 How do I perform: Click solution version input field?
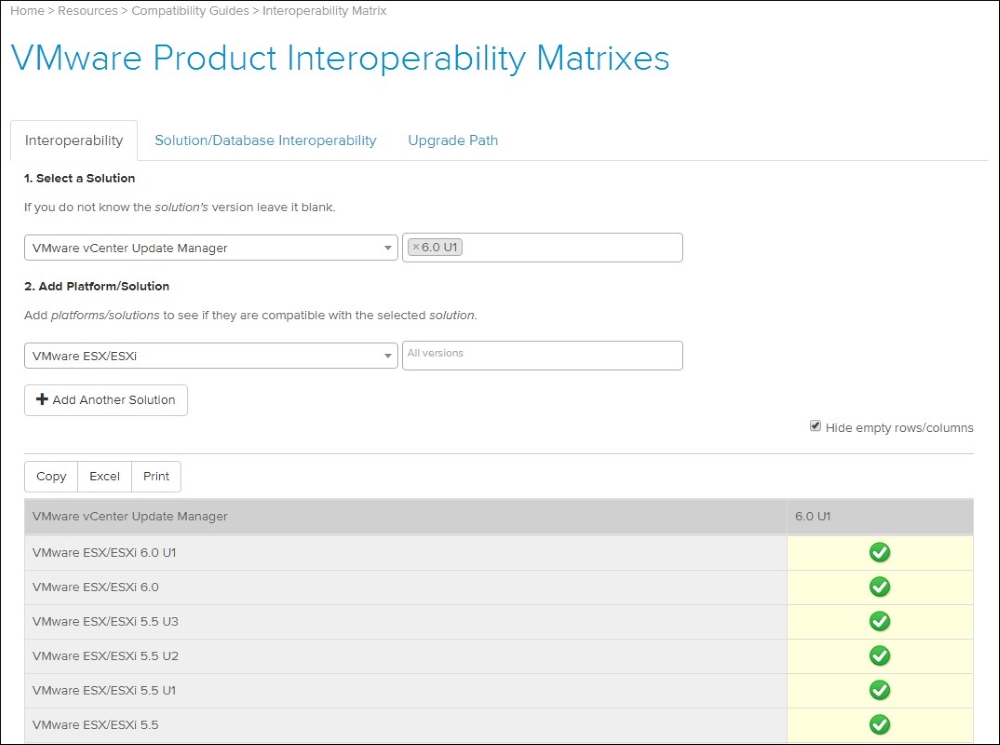542,247
